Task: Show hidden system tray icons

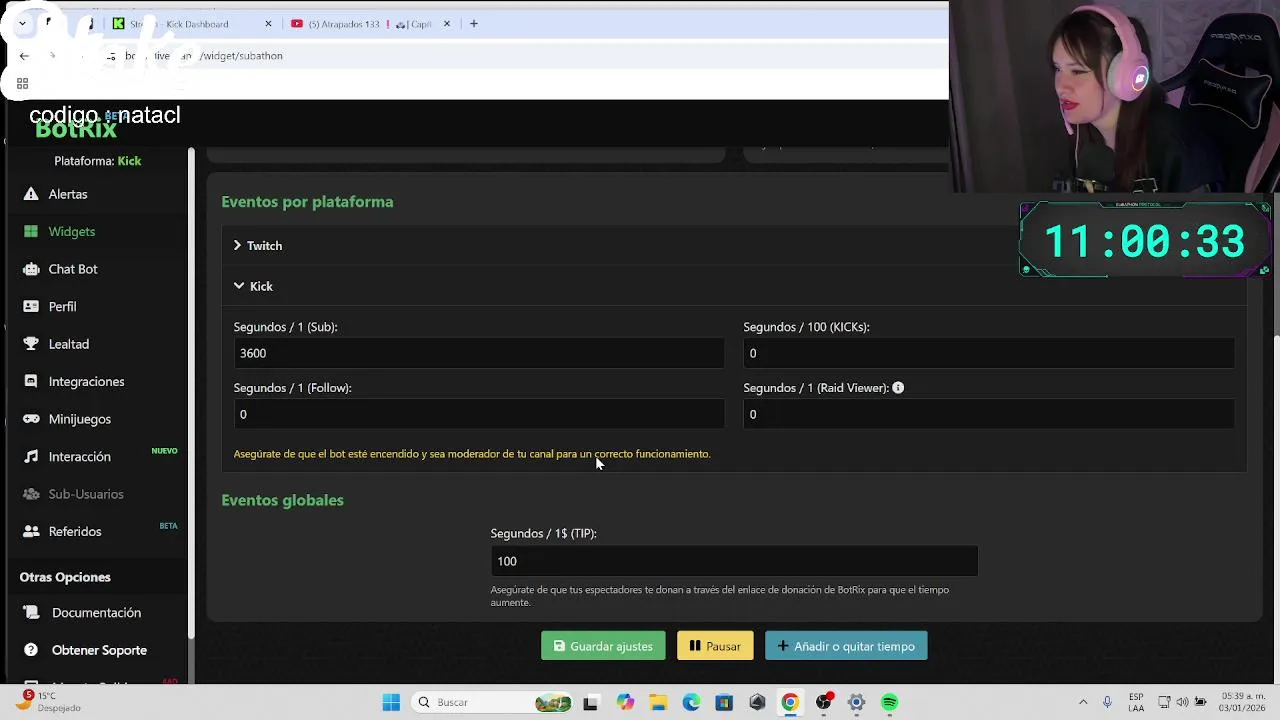Action: (1083, 702)
